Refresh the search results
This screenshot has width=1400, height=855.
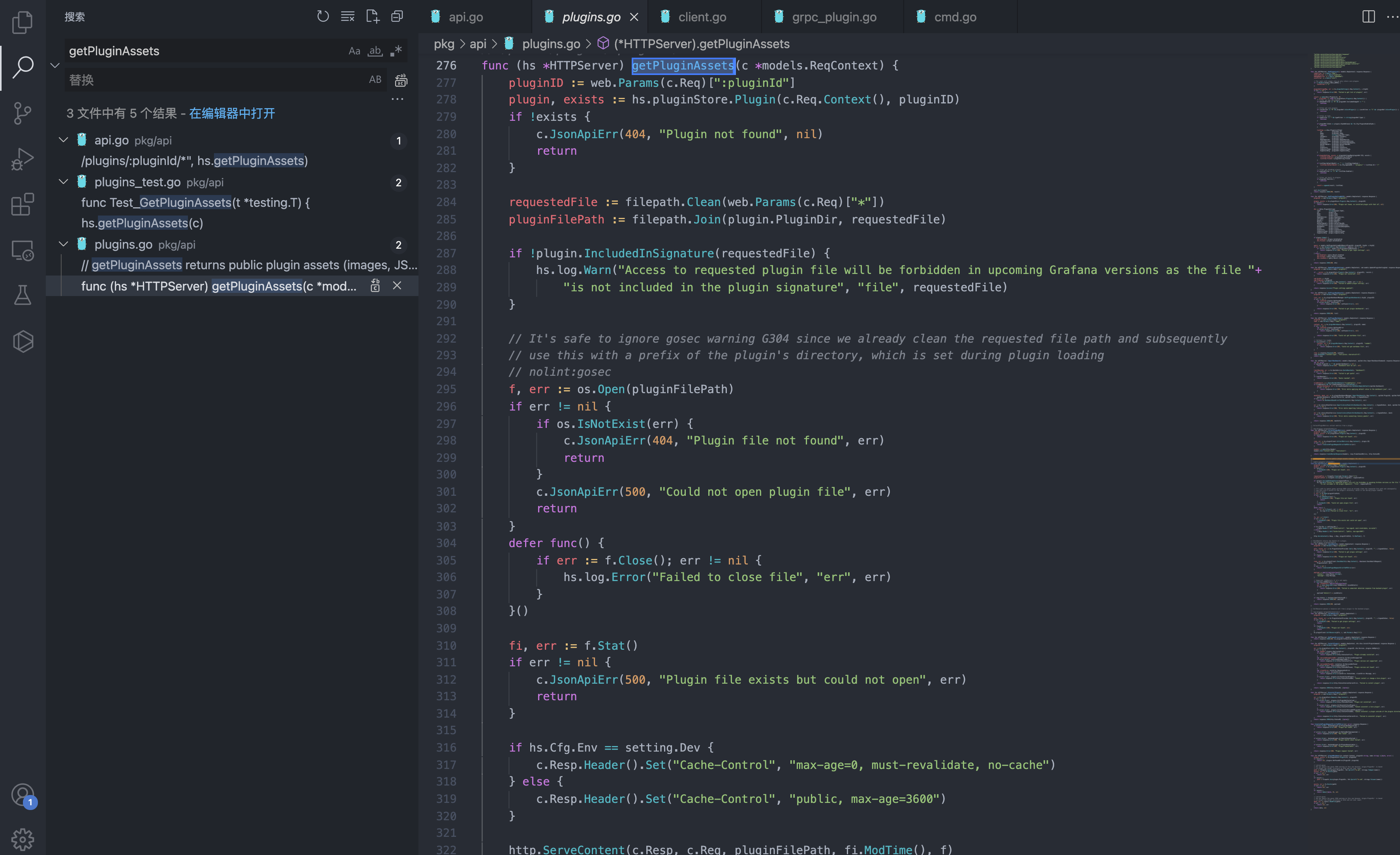point(323,17)
